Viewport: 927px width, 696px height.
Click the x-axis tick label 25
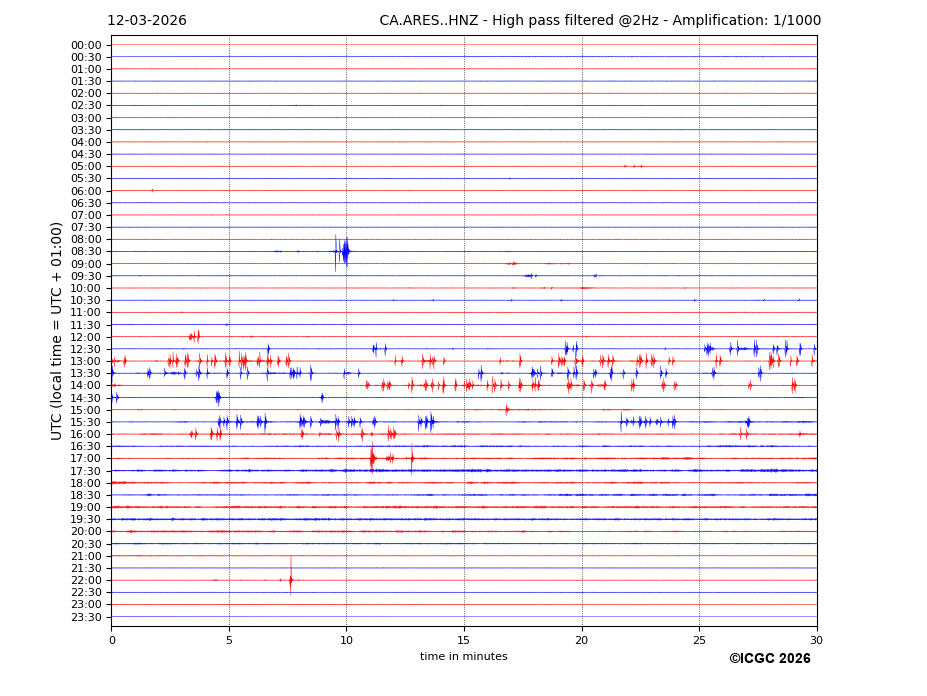coord(699,640)
